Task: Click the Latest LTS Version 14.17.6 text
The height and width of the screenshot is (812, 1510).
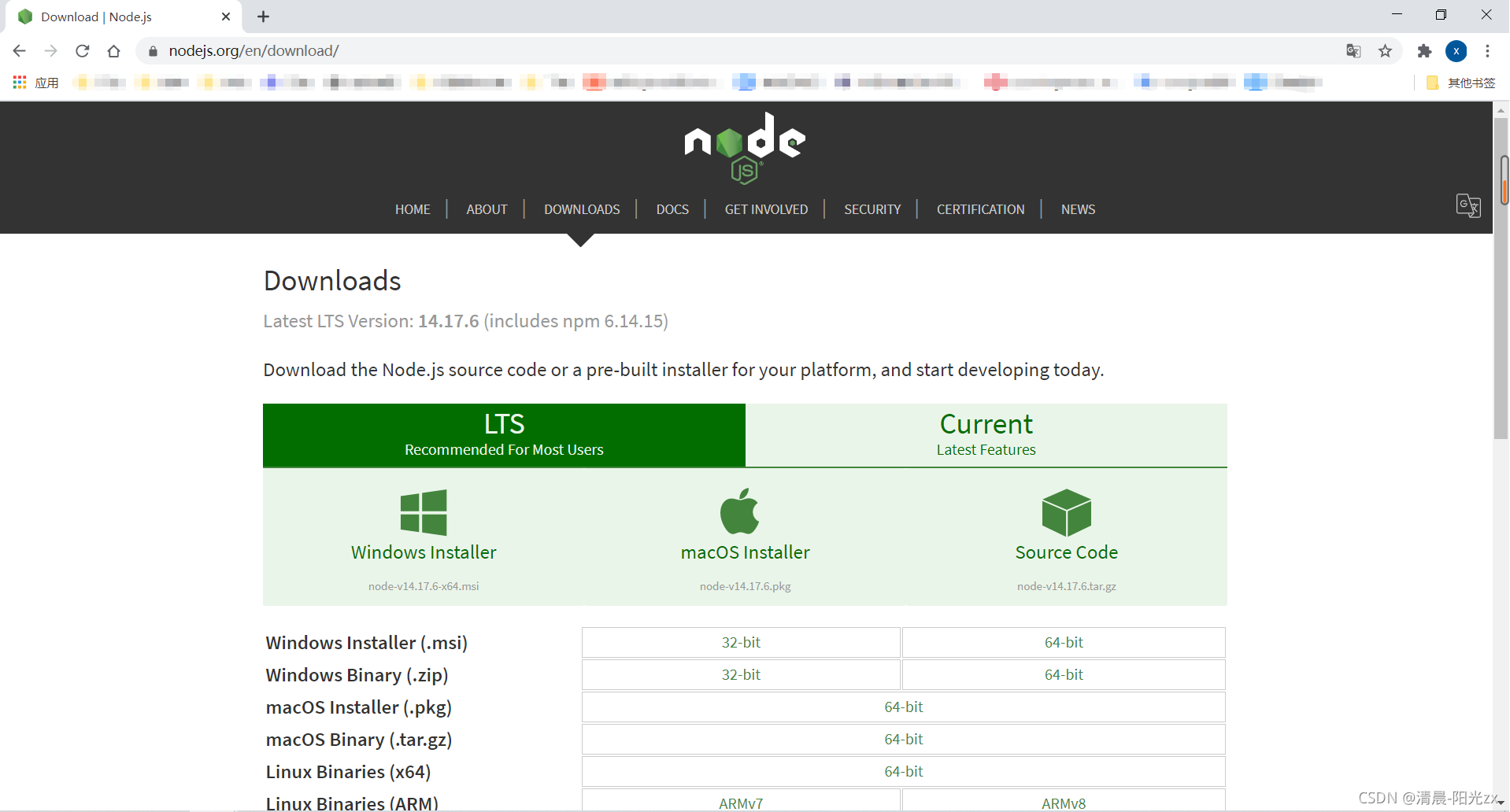Action: tap(465, 321)
